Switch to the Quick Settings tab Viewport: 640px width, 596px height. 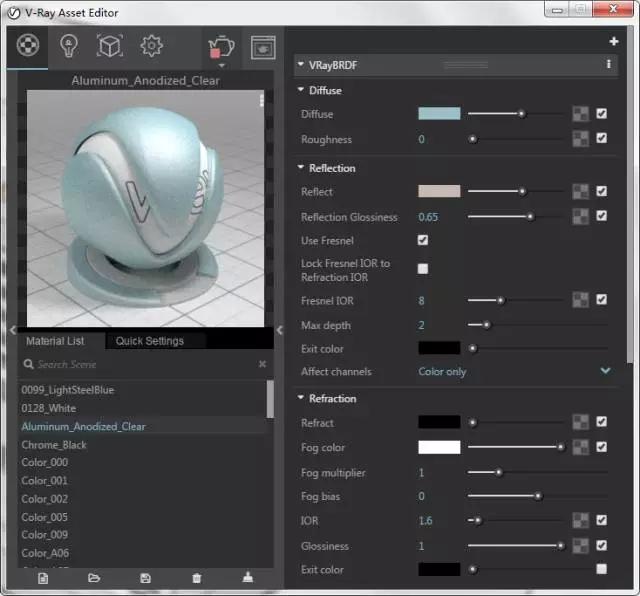click(150, 341)
